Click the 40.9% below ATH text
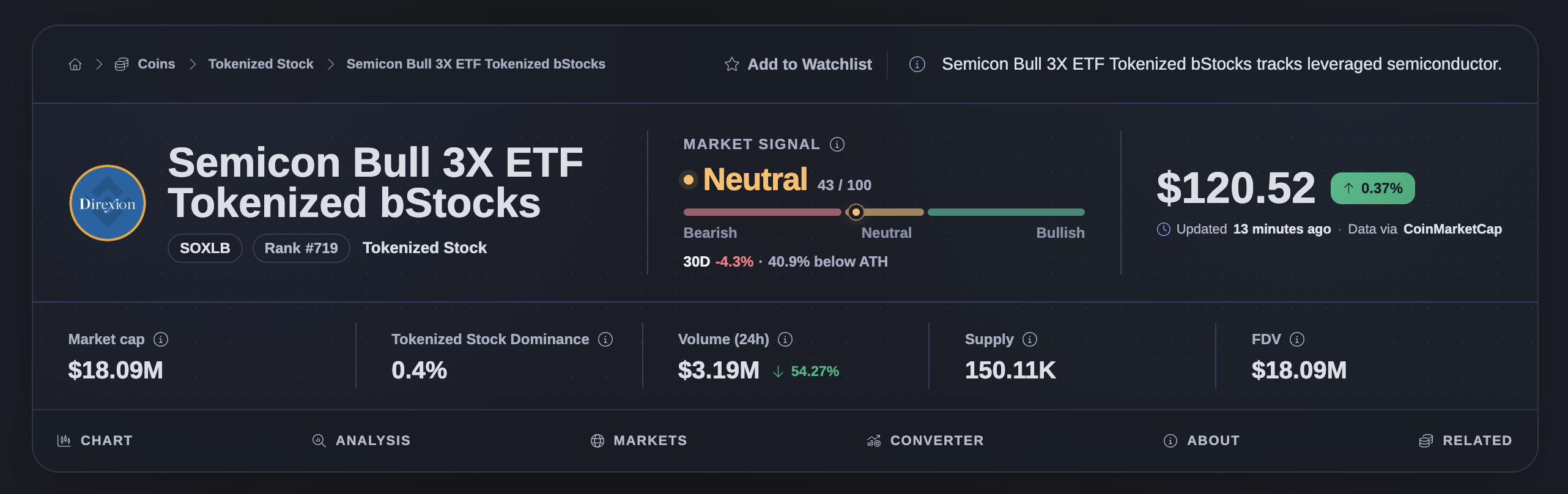Screen dimensions: 1568x494 click(827, 262)
